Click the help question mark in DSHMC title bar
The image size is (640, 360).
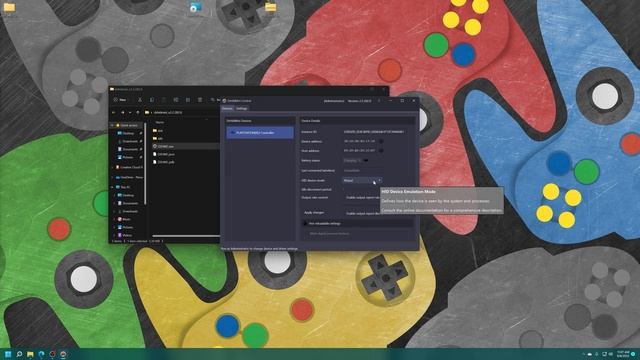[x=379, y=100]
